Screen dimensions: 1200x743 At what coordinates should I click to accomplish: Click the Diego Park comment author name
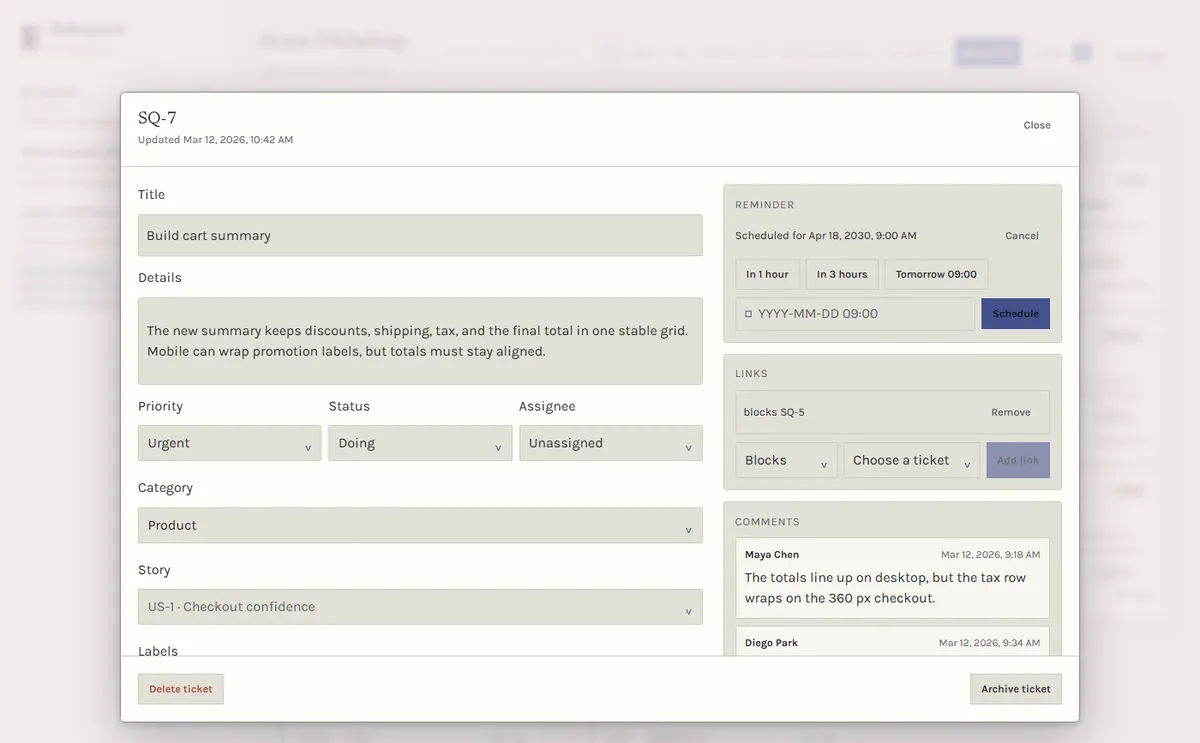771,643
